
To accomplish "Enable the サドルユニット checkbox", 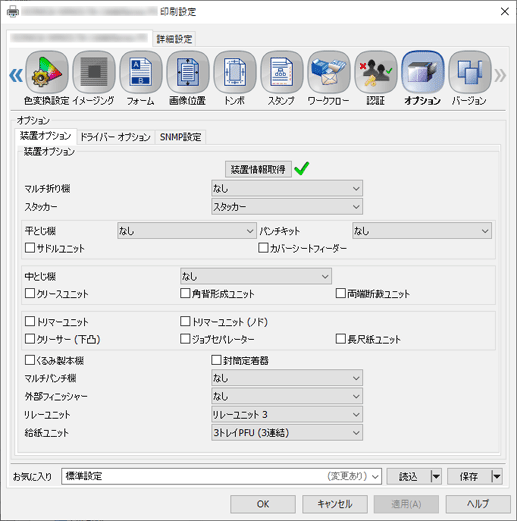I will coord(30,248).
